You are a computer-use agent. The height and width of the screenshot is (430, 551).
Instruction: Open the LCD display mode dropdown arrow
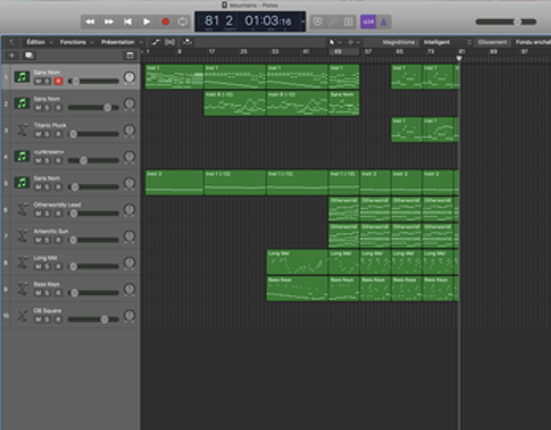tap(303, 22)
